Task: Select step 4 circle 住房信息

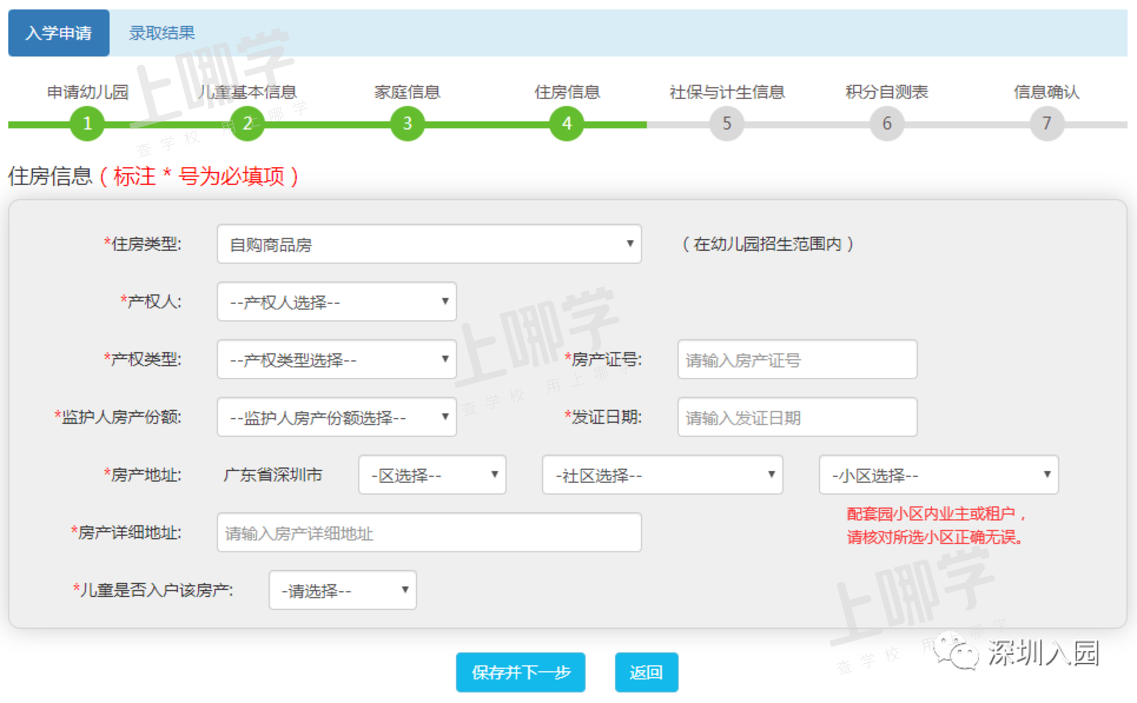Action: (567, 123)
